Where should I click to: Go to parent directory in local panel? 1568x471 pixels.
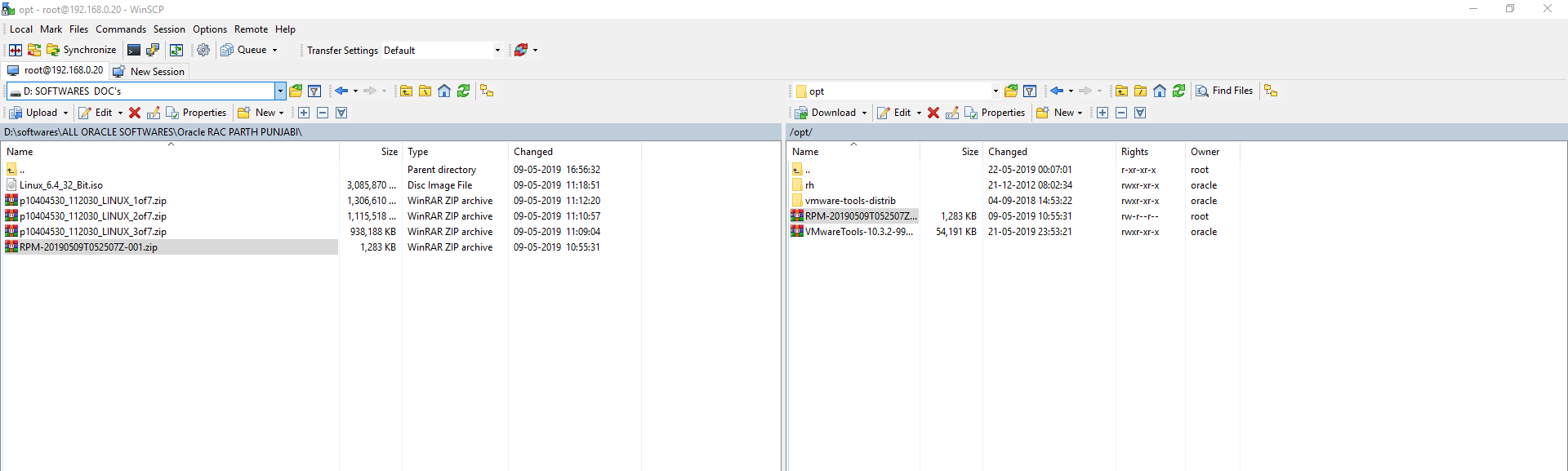tap(406, 91)
